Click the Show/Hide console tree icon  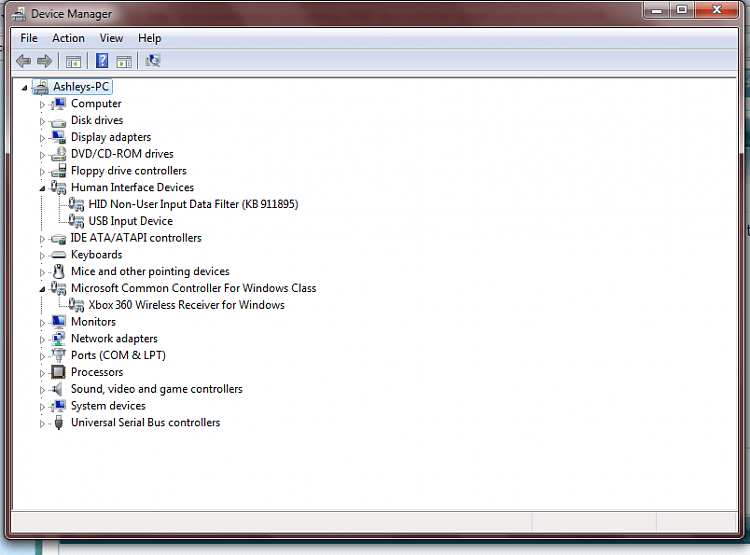[x=73, y=61]
